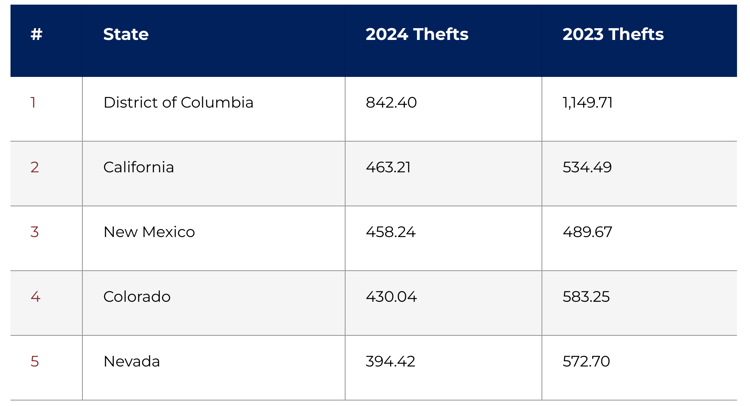Click the Colorado state cell
The width and height of the screenshot is (750, 406).
coord(137,297)
